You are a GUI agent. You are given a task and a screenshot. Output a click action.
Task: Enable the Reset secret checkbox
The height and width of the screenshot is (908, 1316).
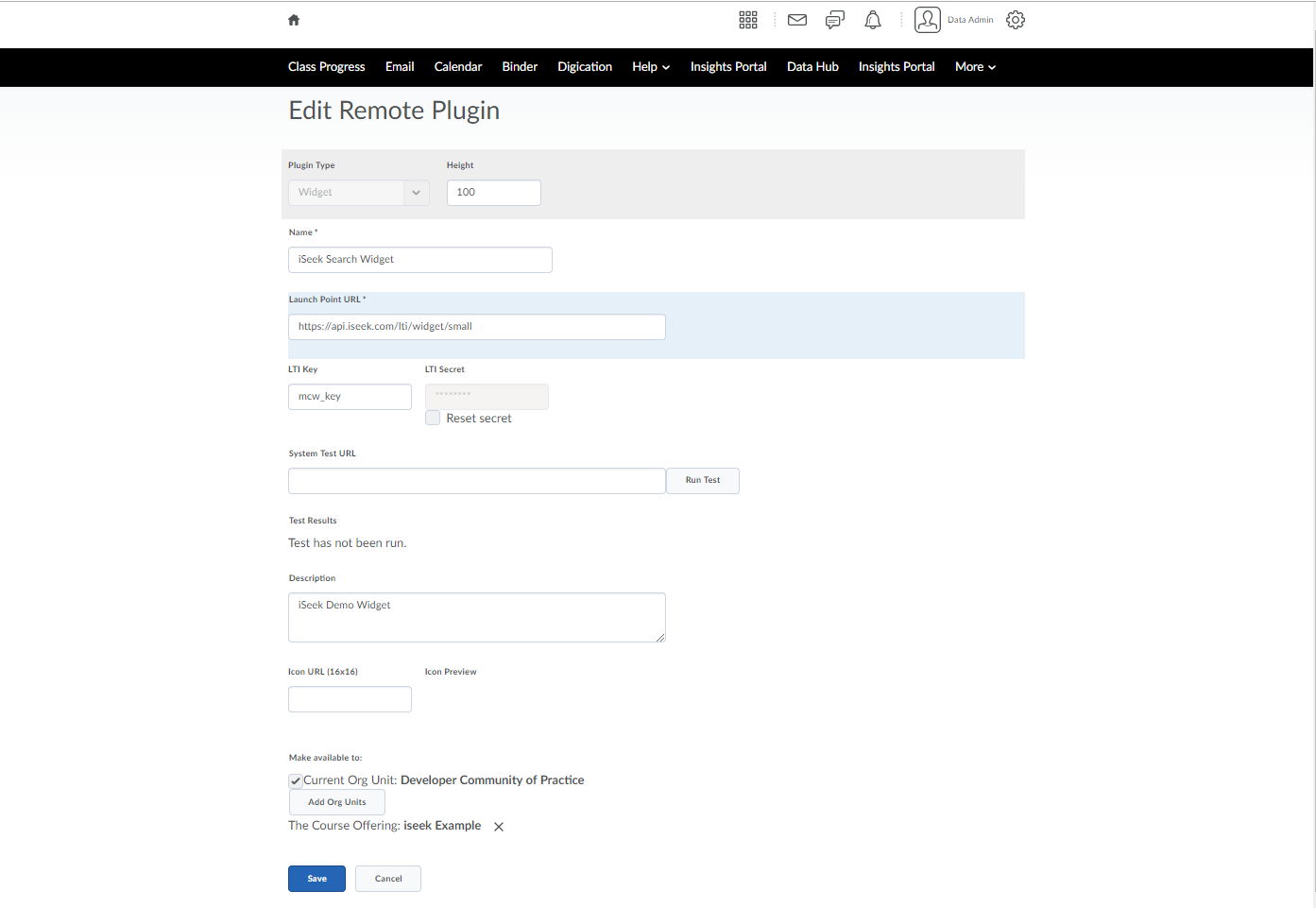click(433, 418)
